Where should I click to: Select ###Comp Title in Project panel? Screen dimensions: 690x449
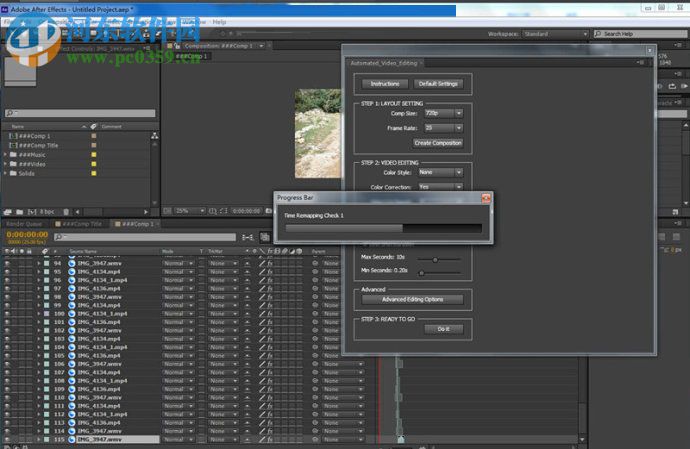tap(38, 145)
